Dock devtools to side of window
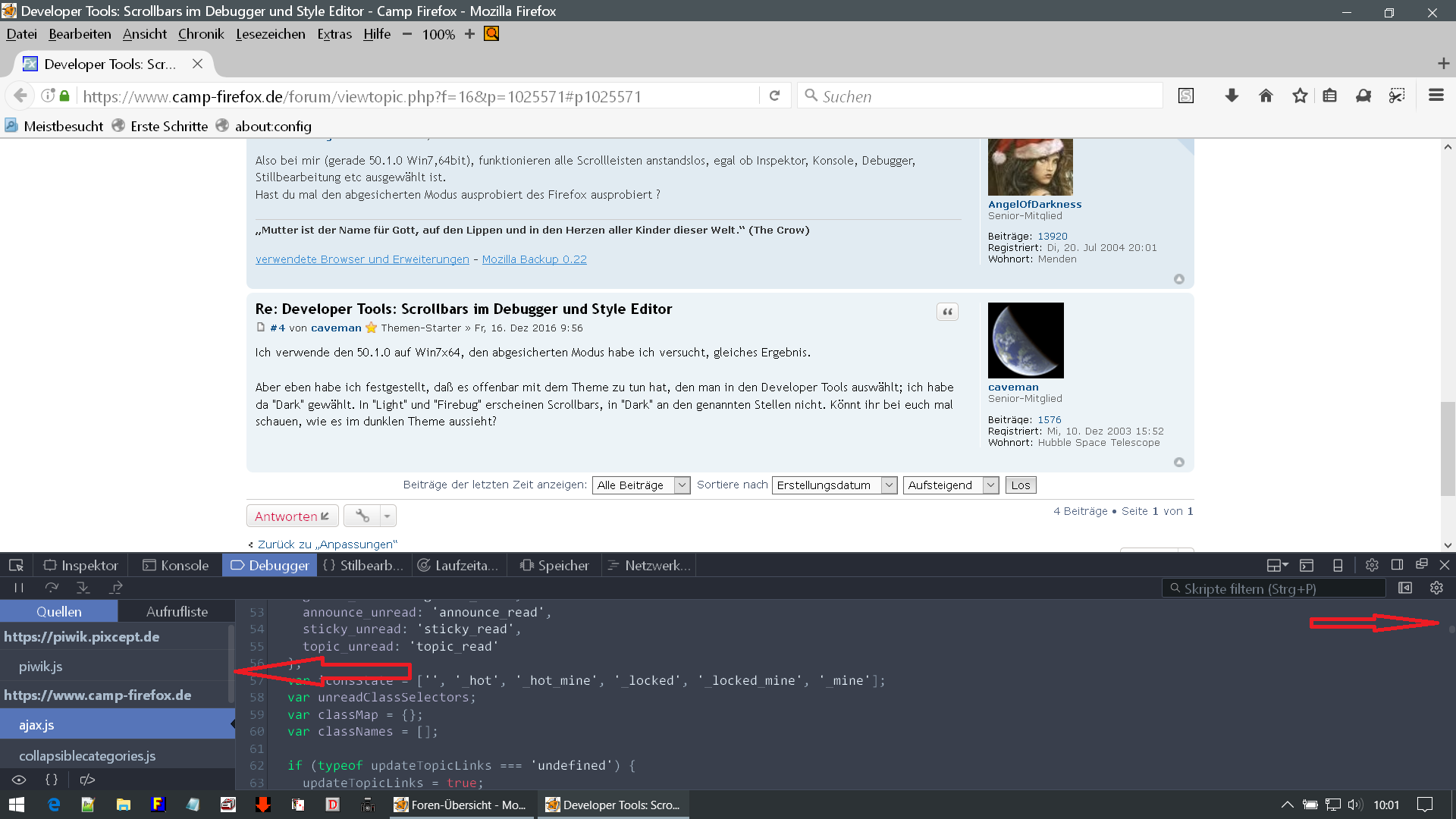1456x819 pixels. point(1397,566)
